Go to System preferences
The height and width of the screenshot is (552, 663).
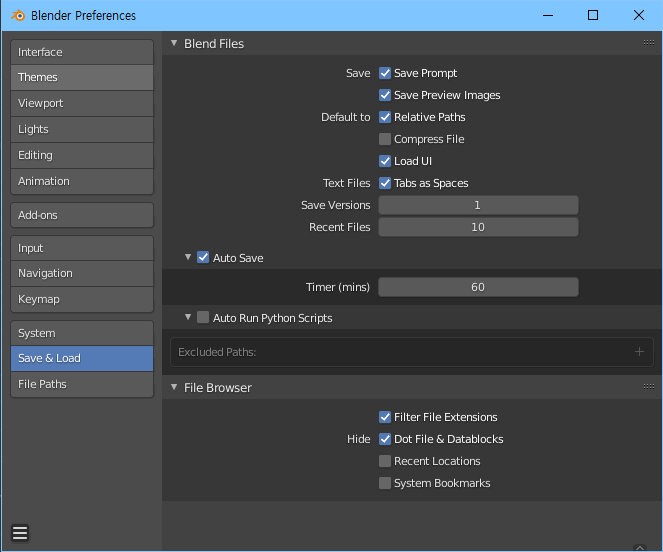pyautogui.click(x=82, y=333)
